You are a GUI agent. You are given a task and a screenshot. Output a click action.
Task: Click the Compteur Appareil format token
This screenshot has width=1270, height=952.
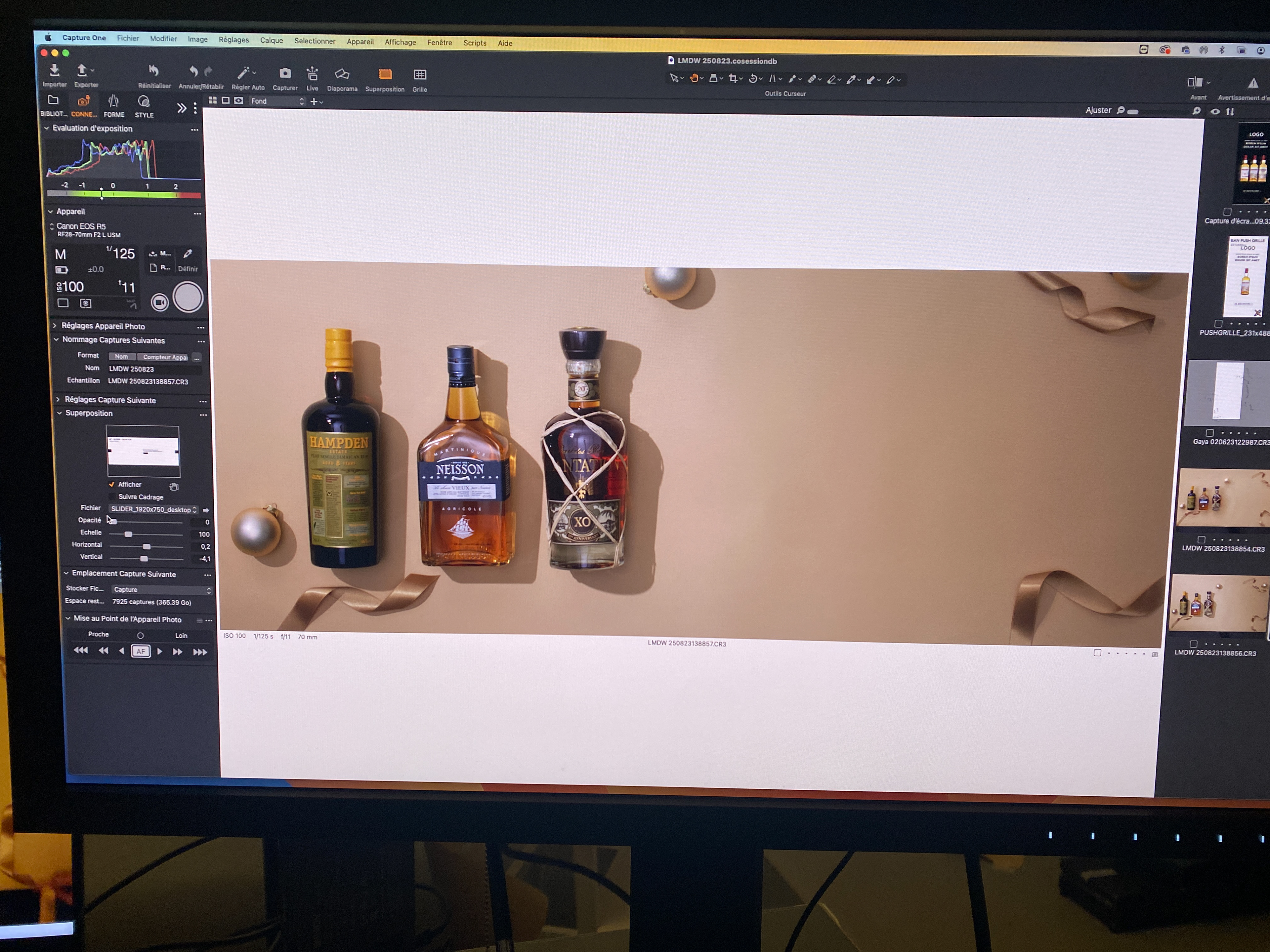tap(165, 357)
